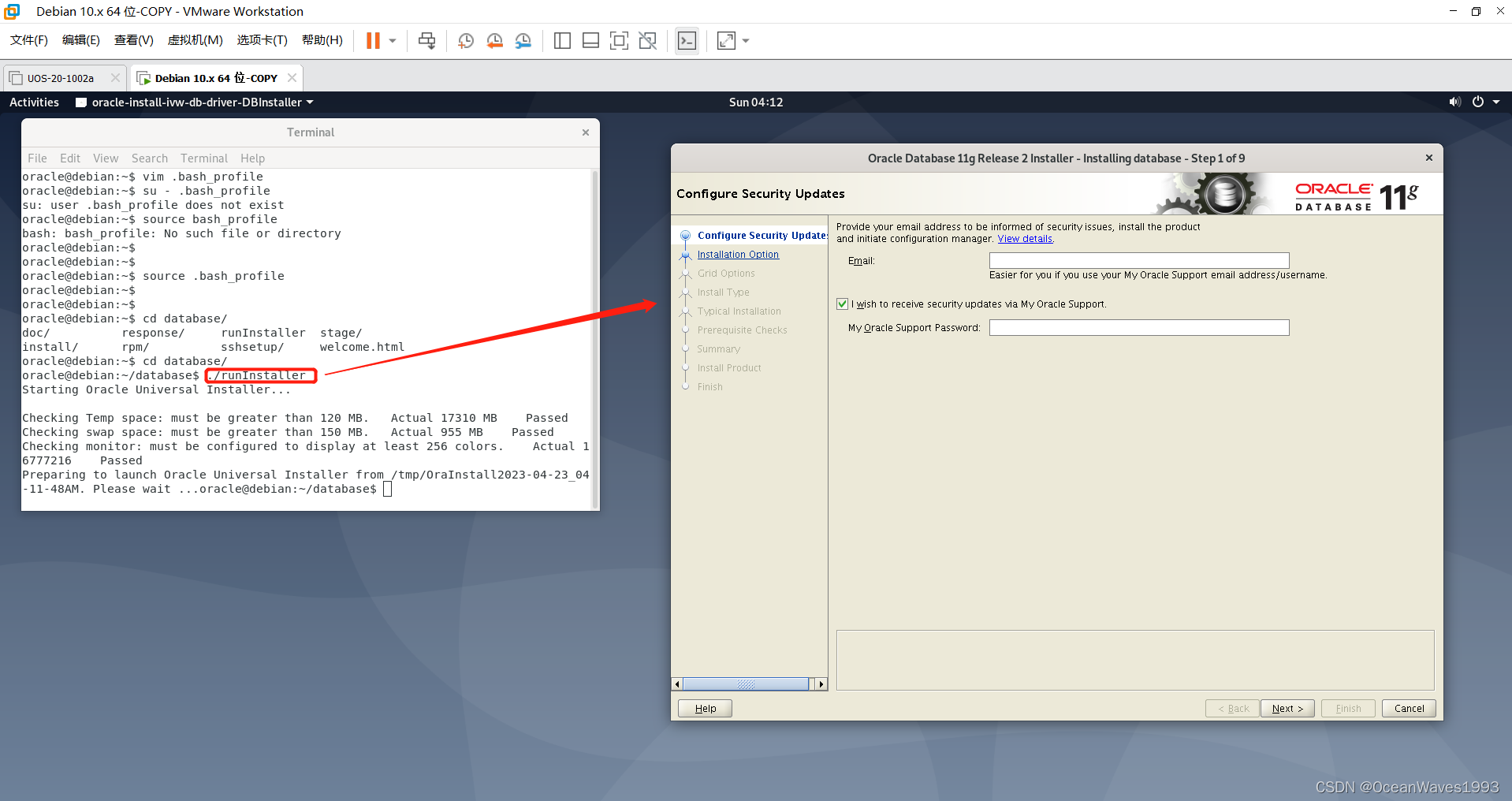Viewport: 1512px width, 801px height.
Task: Expand the GNOME system menu arrow
Action: pos(1496,102)
